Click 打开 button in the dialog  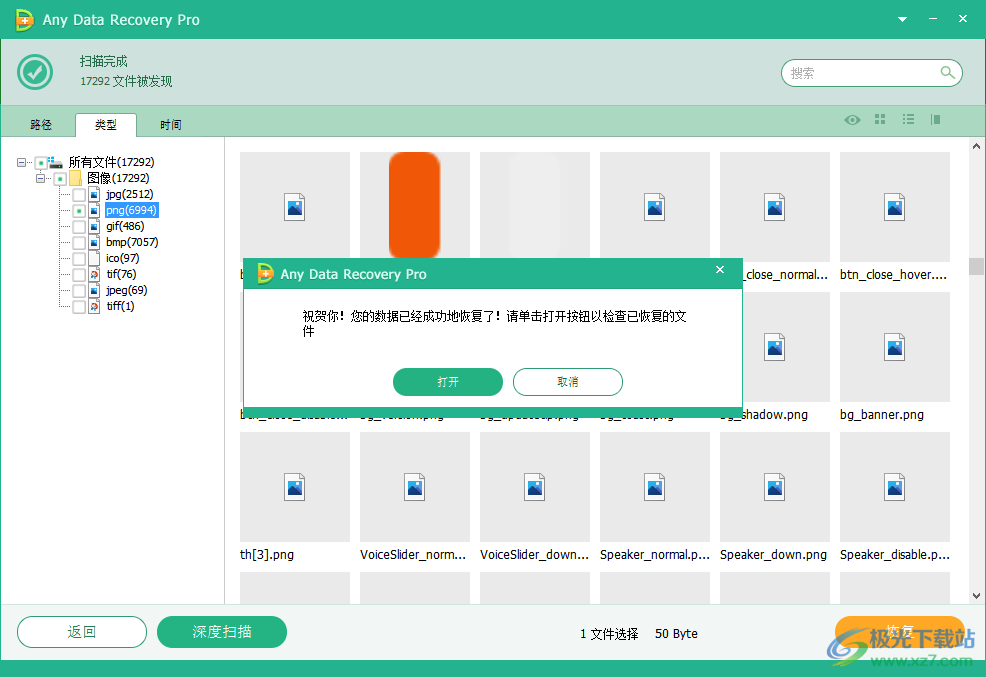tap(448, 382)
